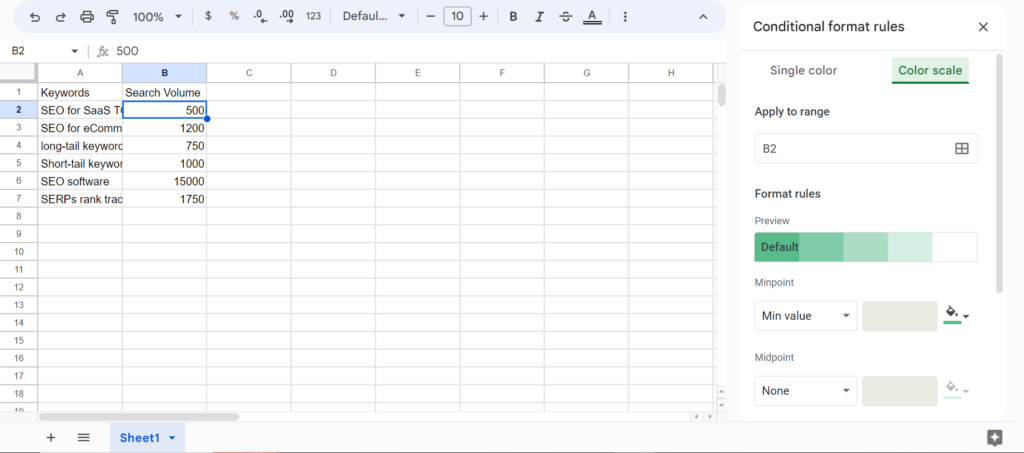Toggle italic formatting
This screenshot has height=453, width=1024.
539,17
